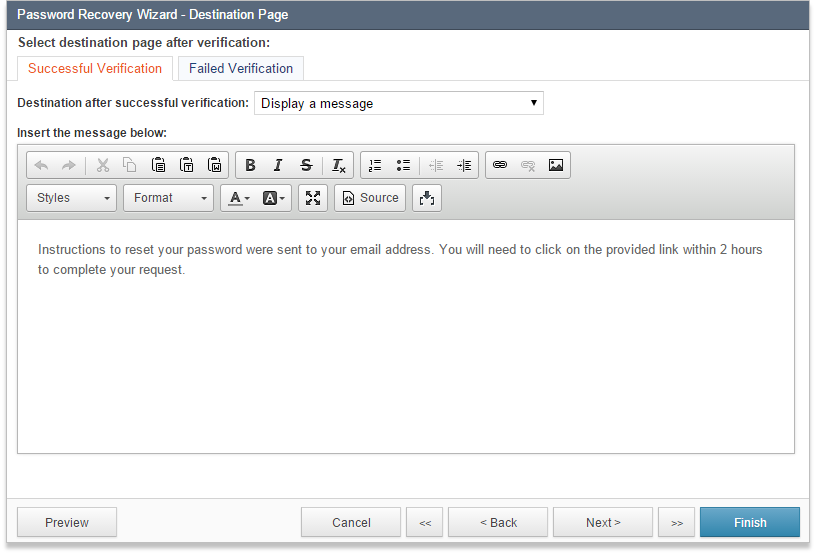Open the Background Color picker
Screen dimensions: 816x554
pyautogui.click(x=274, y=198)
